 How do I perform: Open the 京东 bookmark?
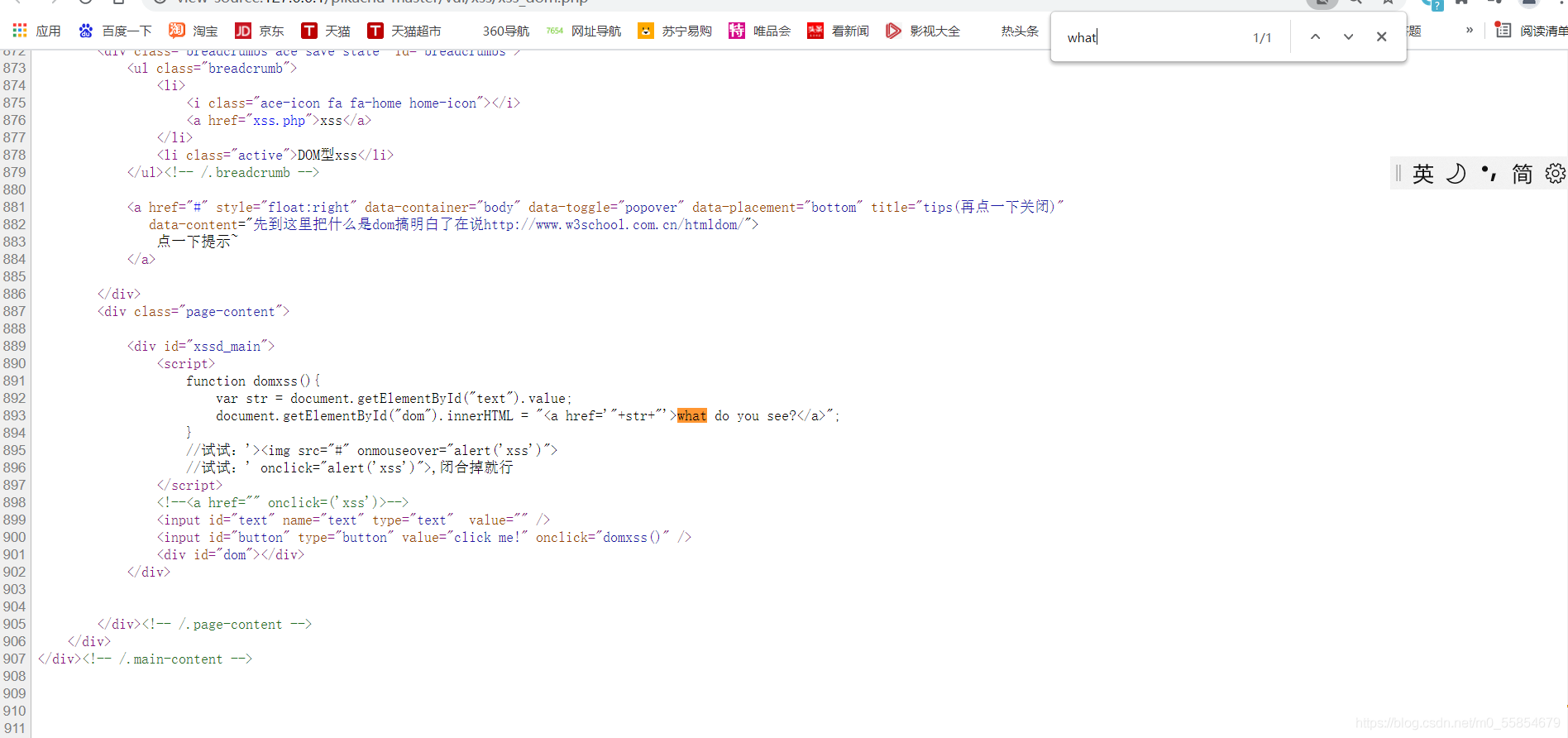click(x=260, y=31)
